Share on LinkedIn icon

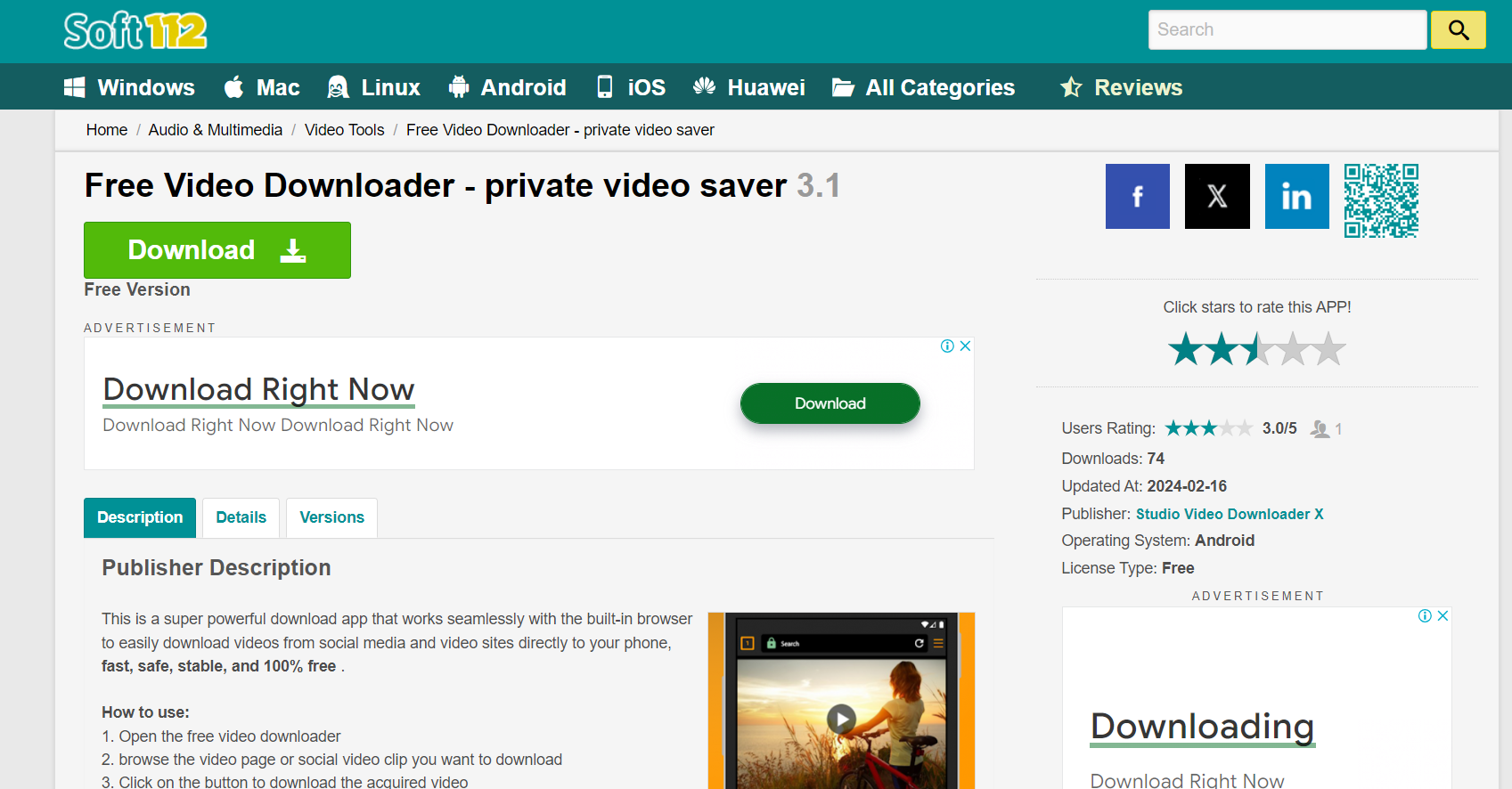coord(1297,196)
